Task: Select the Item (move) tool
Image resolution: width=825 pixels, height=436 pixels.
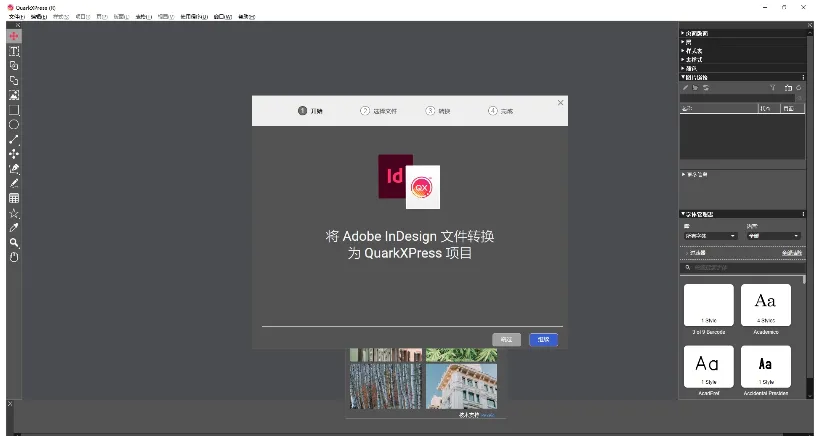Action: (14, 36)
